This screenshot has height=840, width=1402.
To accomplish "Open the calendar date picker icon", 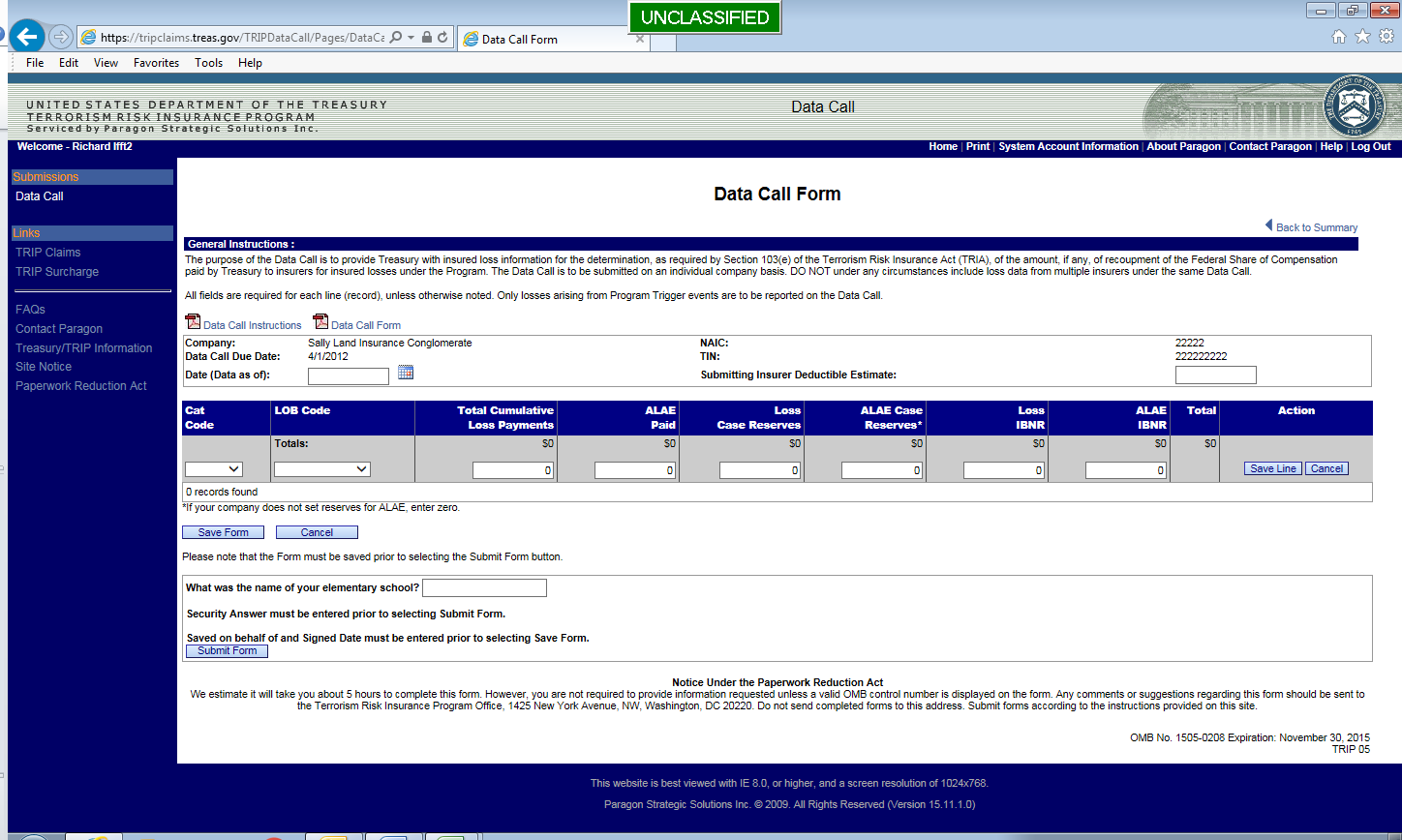I will pos(406,373).
